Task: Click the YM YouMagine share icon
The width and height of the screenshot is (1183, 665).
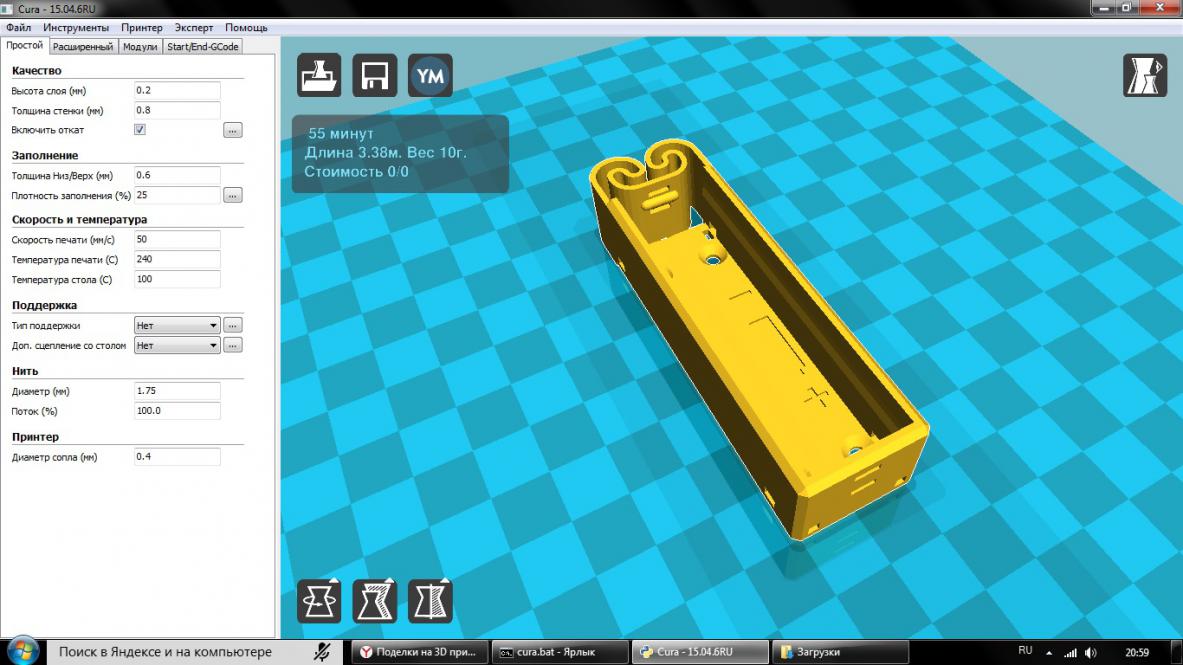Action: coord(431,75)
